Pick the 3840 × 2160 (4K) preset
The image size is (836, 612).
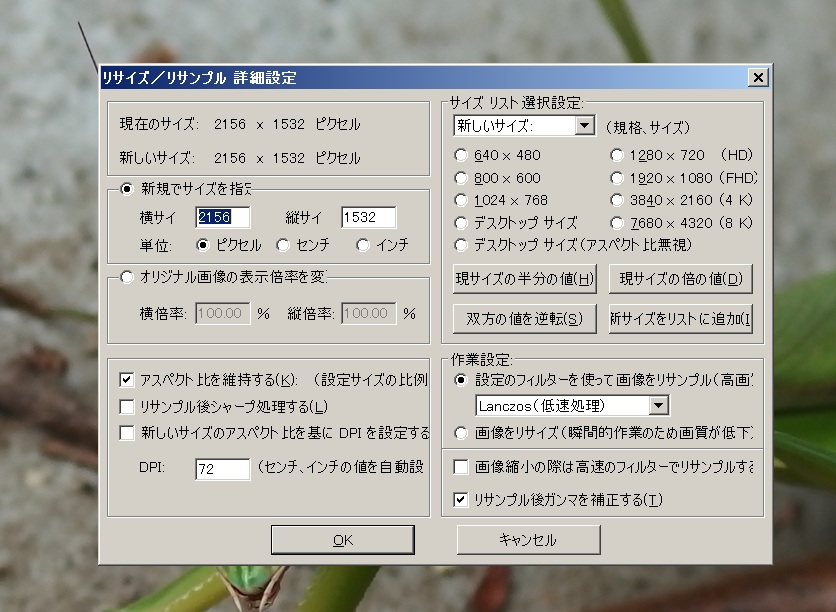click(x=617, y=200)
